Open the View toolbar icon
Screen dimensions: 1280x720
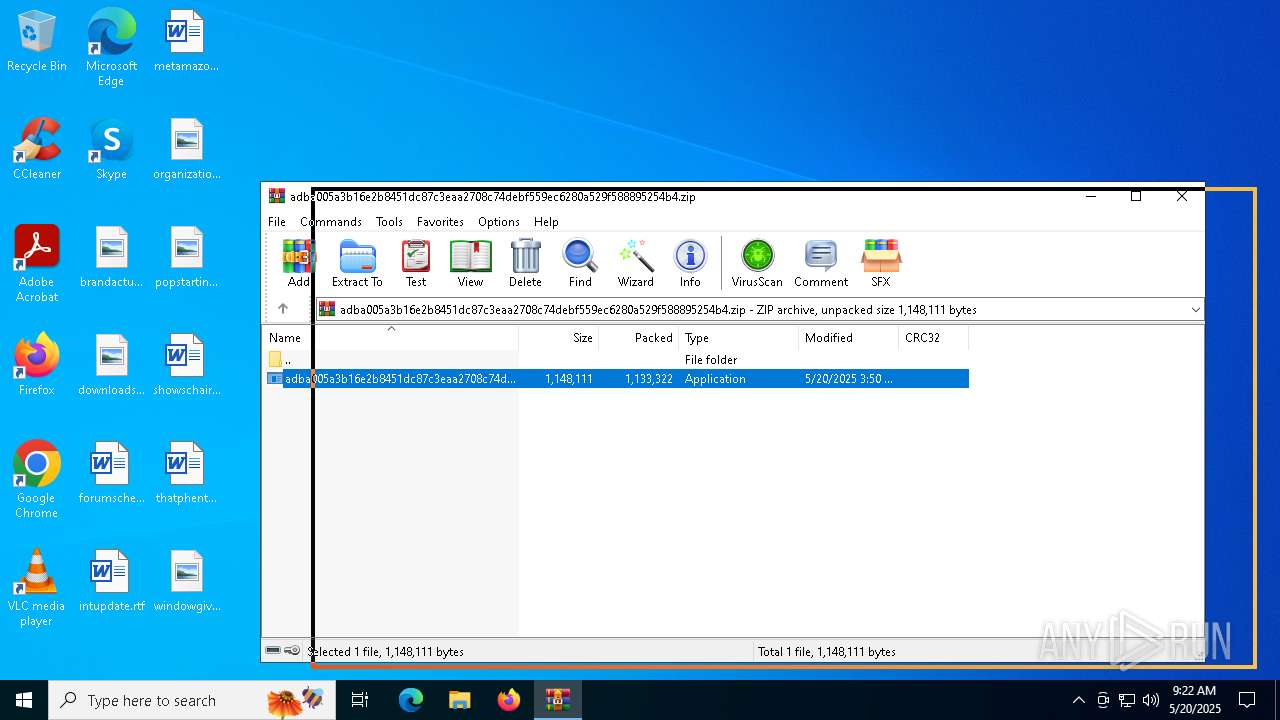tap(470, 264)
